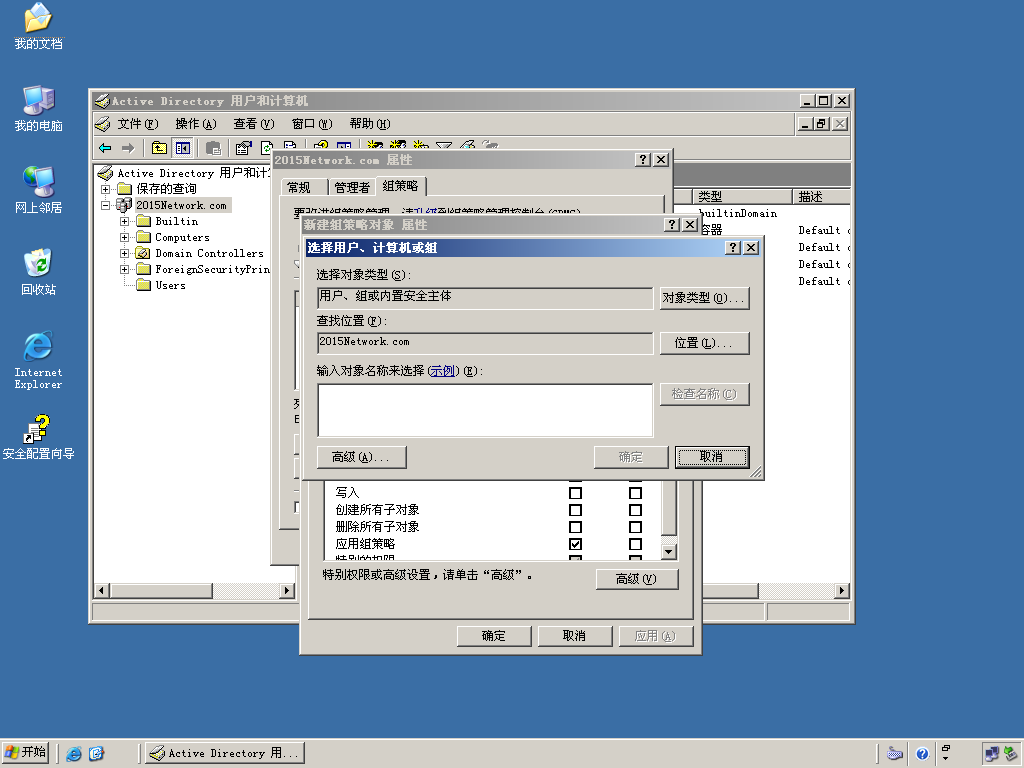Viewport: 1024px width, 768px height.
Task: Click the Back arrow in the toolbar
Action: pyautogui.click(x=105, y=148)
